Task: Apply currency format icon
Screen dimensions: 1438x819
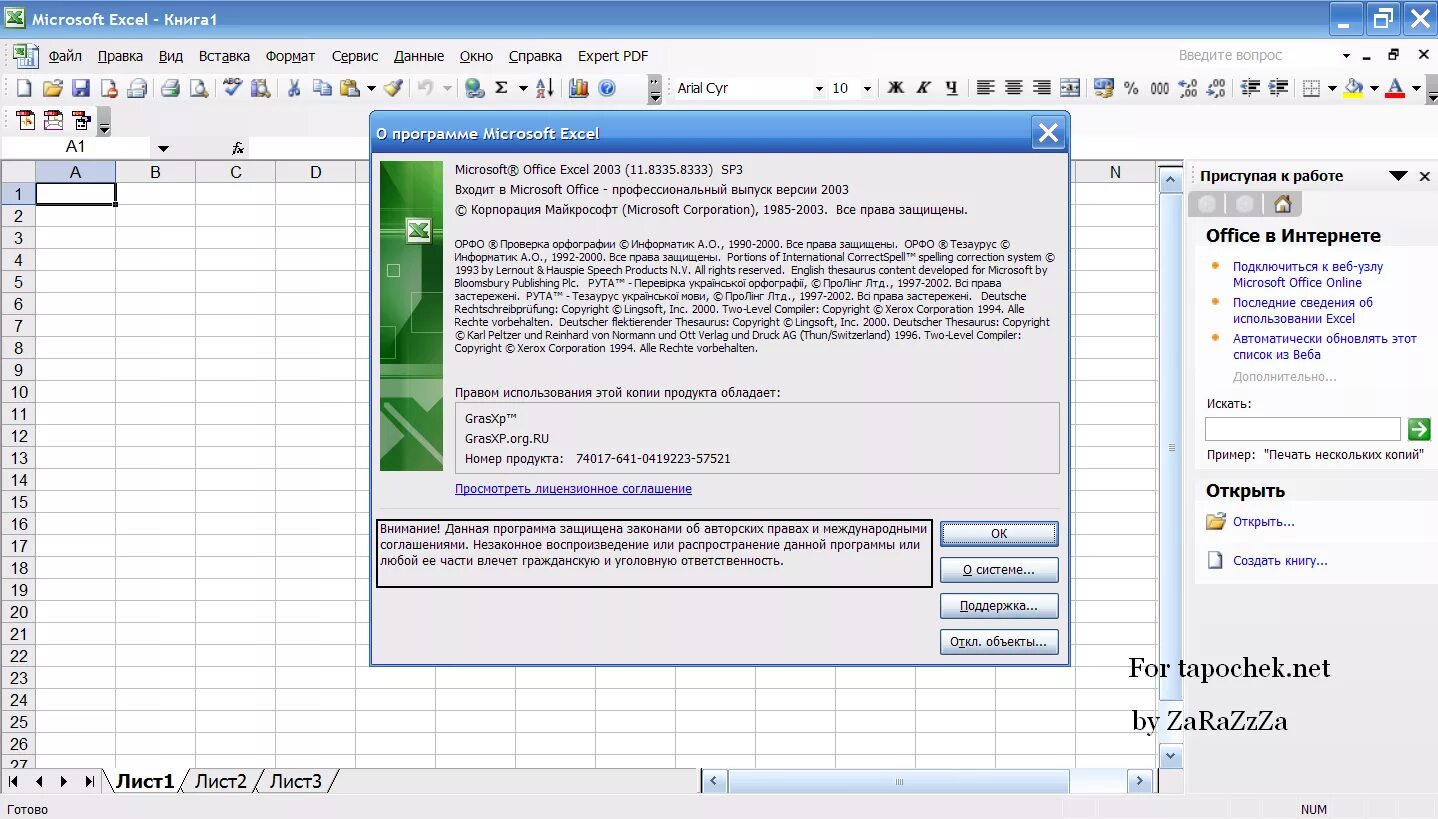Action: (1103, 88)
